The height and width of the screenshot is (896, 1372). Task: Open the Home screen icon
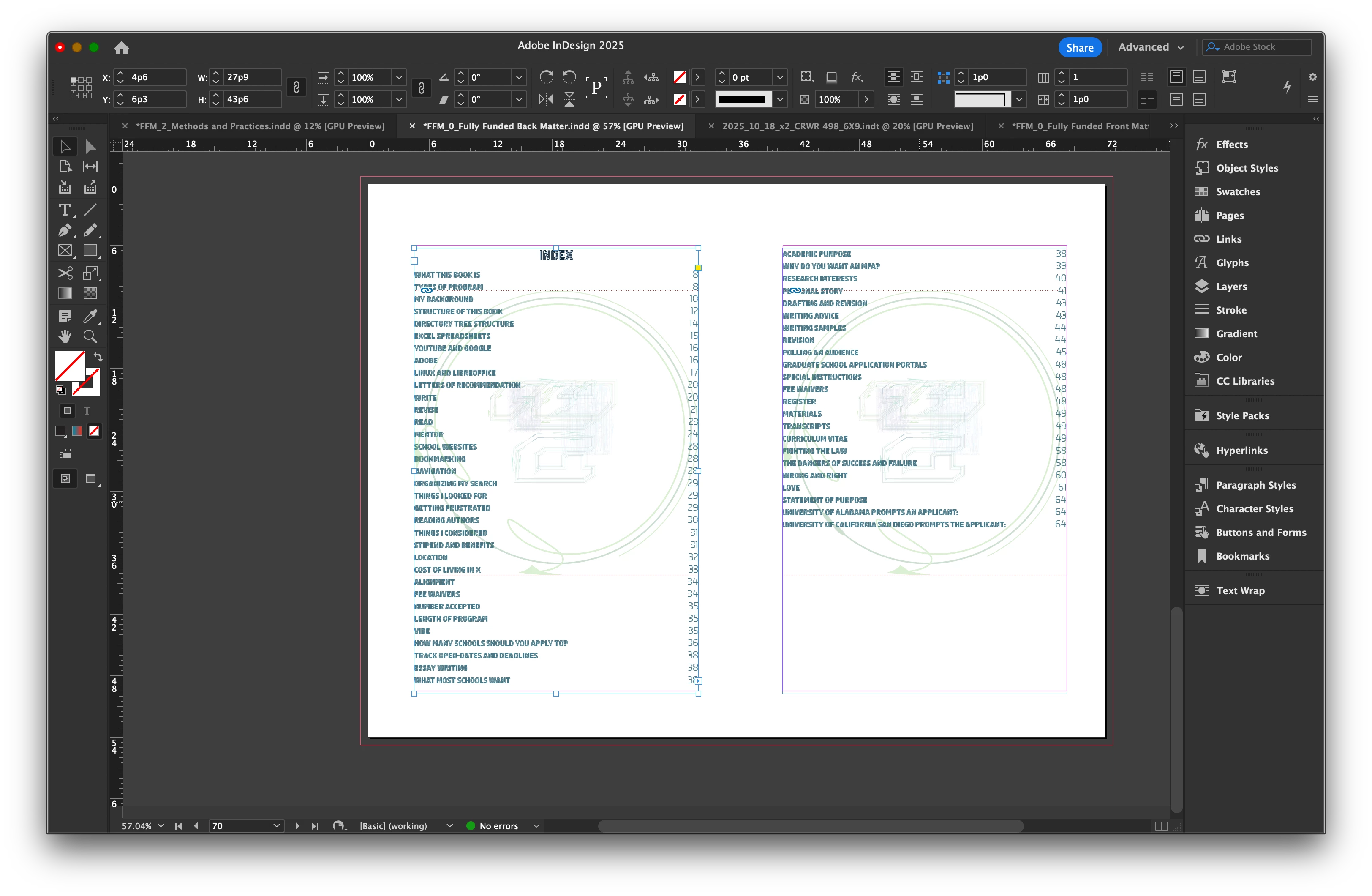121,47
